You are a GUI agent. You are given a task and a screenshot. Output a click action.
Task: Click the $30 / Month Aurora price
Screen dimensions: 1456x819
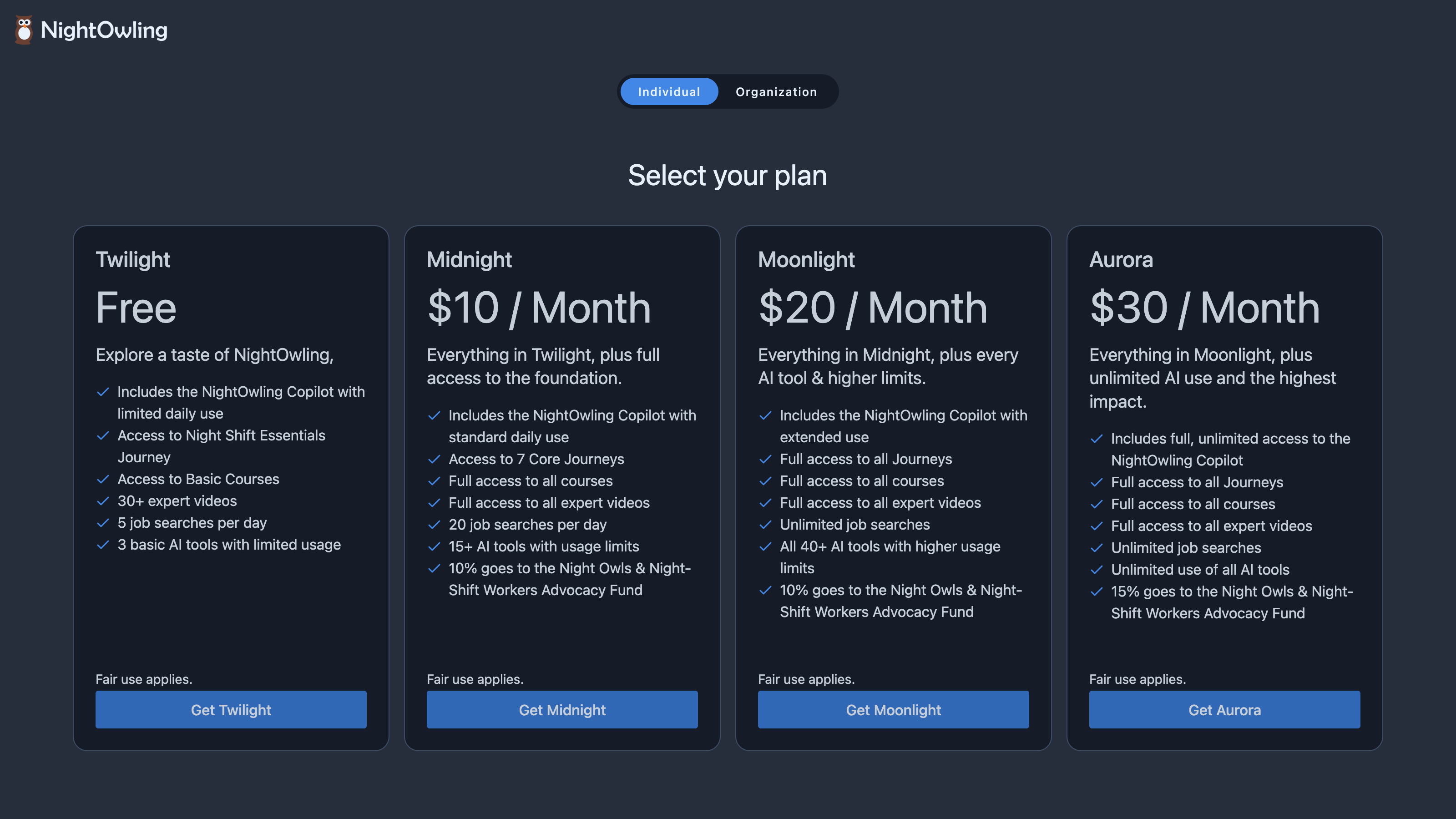click(1204, 308)
